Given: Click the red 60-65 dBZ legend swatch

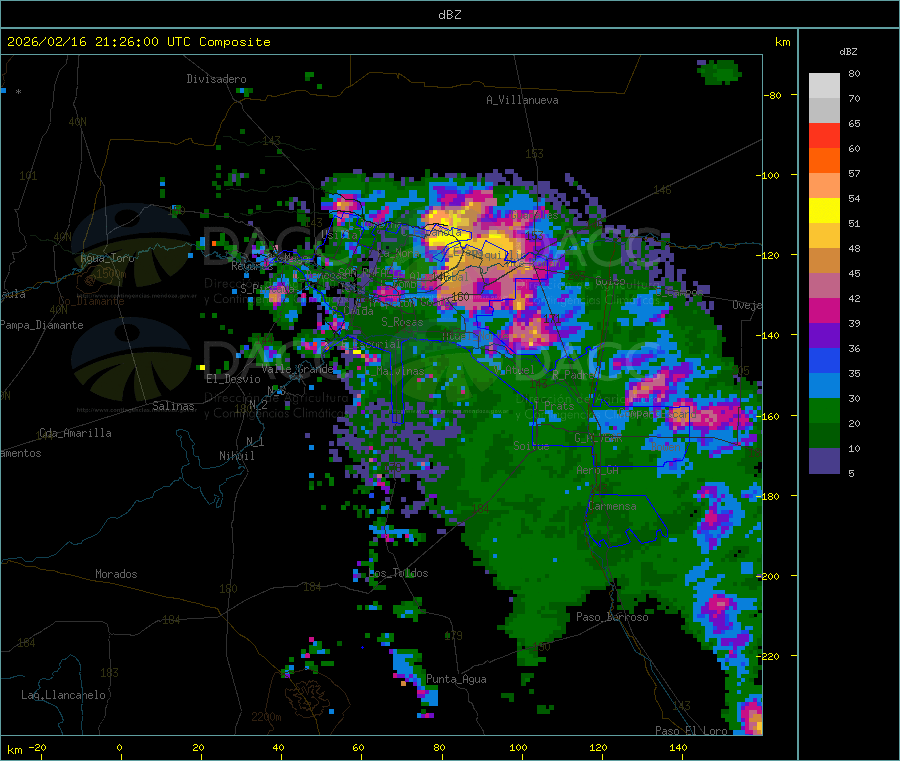Looking at the screenshot, I should 824,136.
